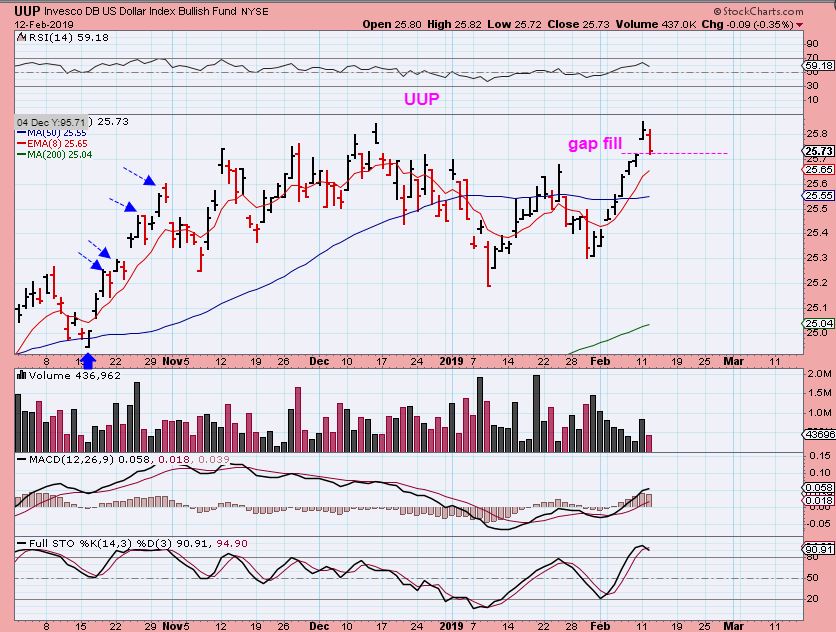Click the Close 25.73 value in header

576,25
